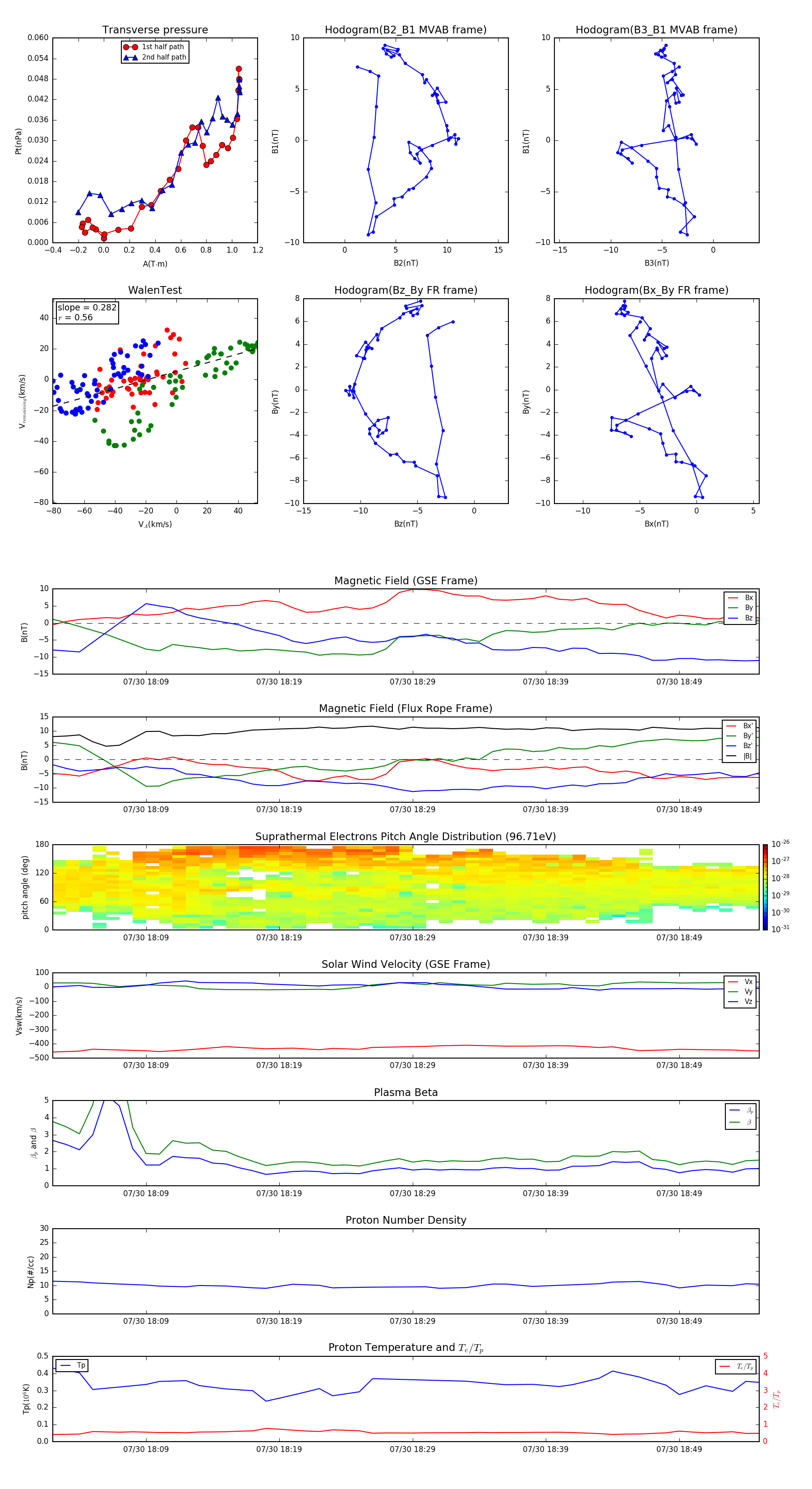The height and width of the screenshot is (1489, 812).
Task: Click the 'r = 0.56' annotation
Action: tap(75, 317)
